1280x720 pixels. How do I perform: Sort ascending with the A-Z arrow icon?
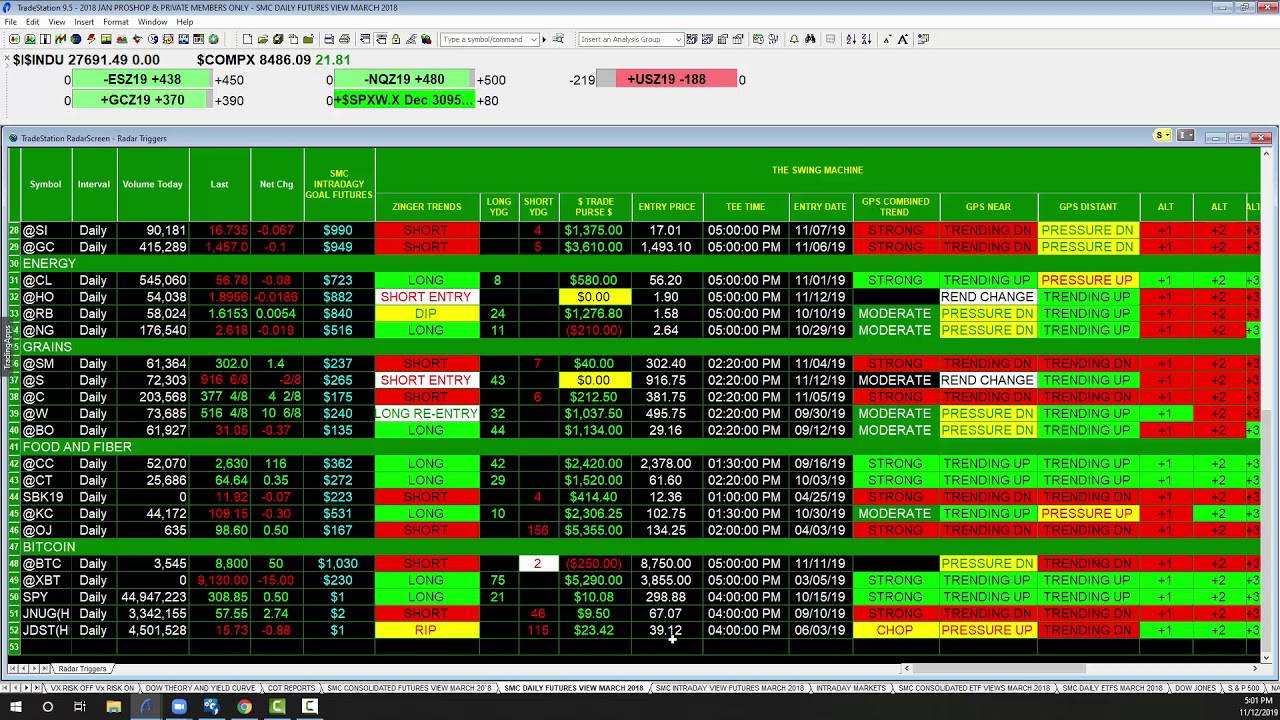pos(851,39)
